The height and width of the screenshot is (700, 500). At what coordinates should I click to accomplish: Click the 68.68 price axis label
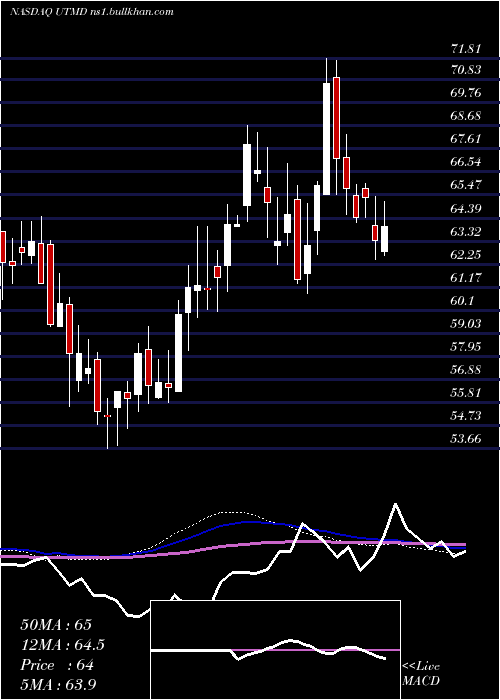tap(466, 115)
